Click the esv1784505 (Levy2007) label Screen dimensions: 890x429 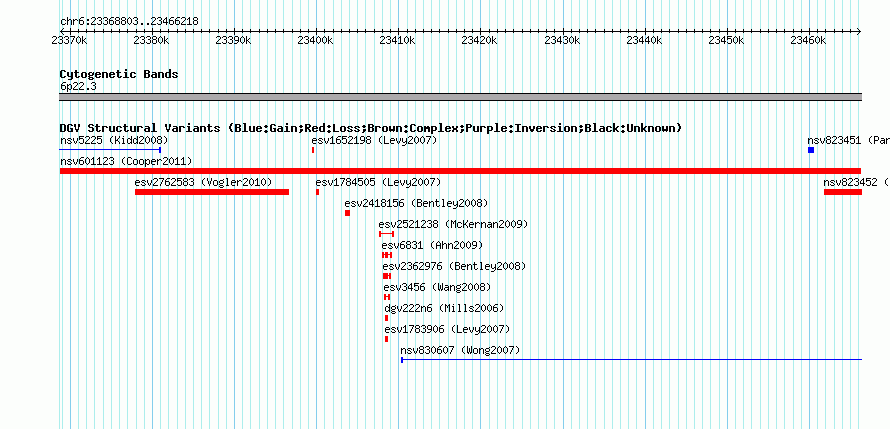point(378,182)
